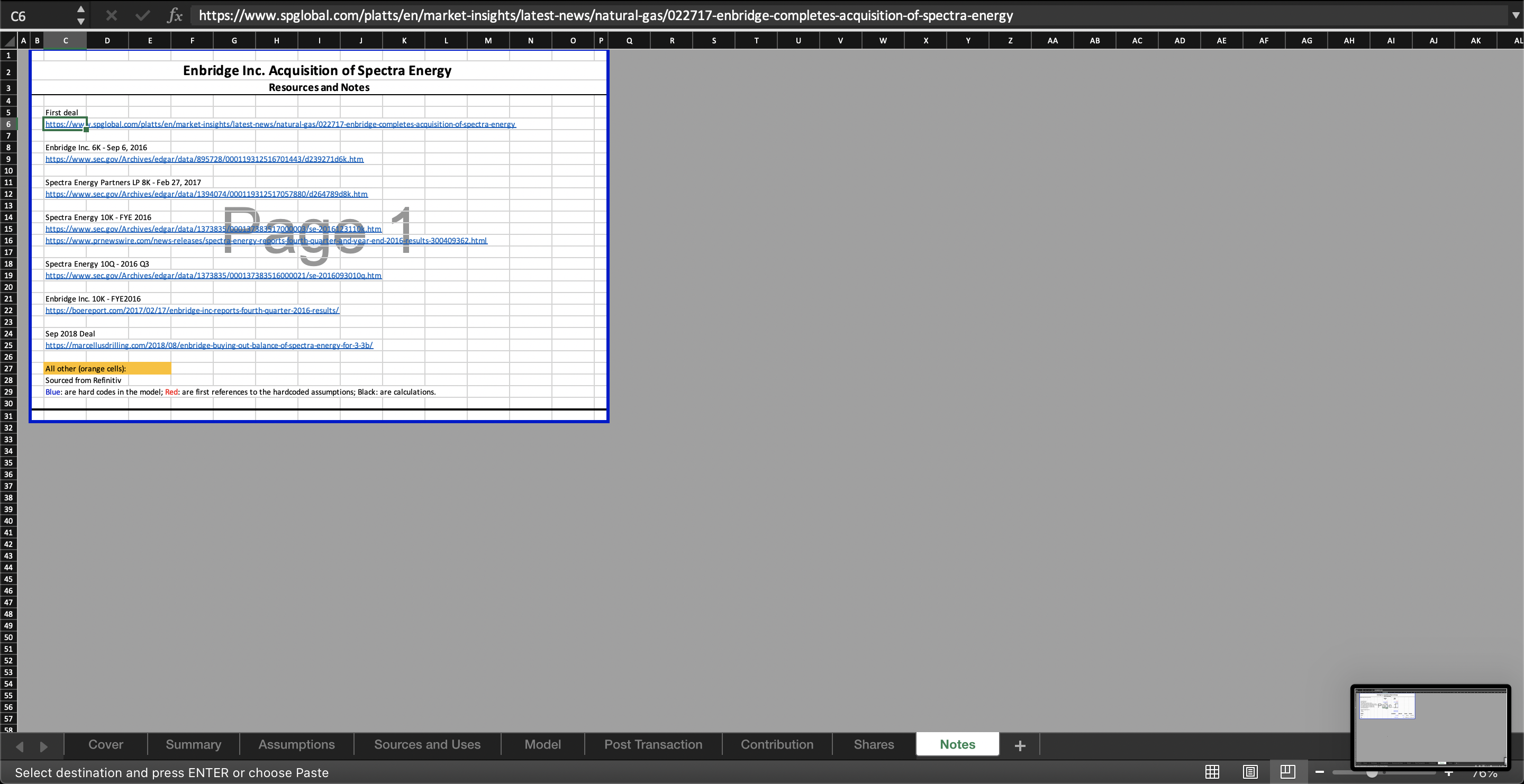Open the Shares sheet tab
This screenshot has height=784, width=1524.
pos(874,744)
